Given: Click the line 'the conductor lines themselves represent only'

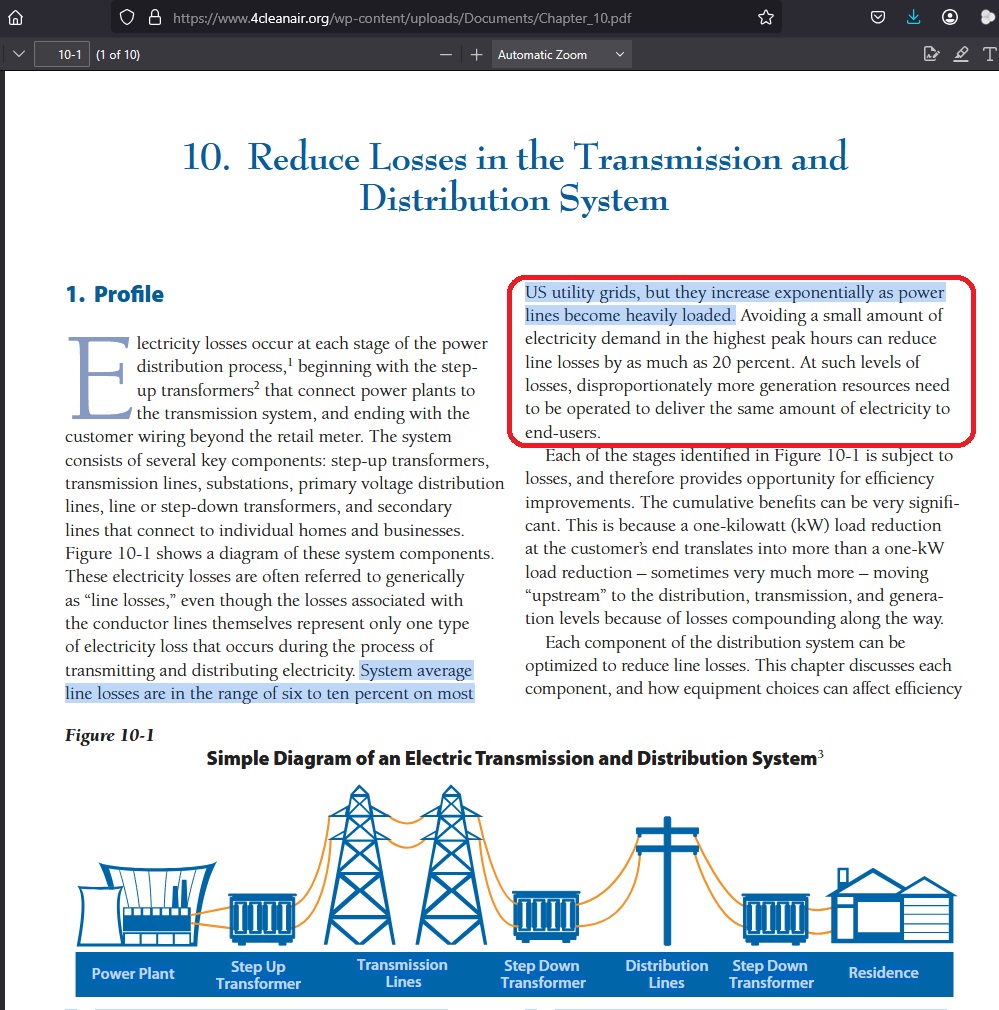Looking at the screenshot, I should click(267, 624).
